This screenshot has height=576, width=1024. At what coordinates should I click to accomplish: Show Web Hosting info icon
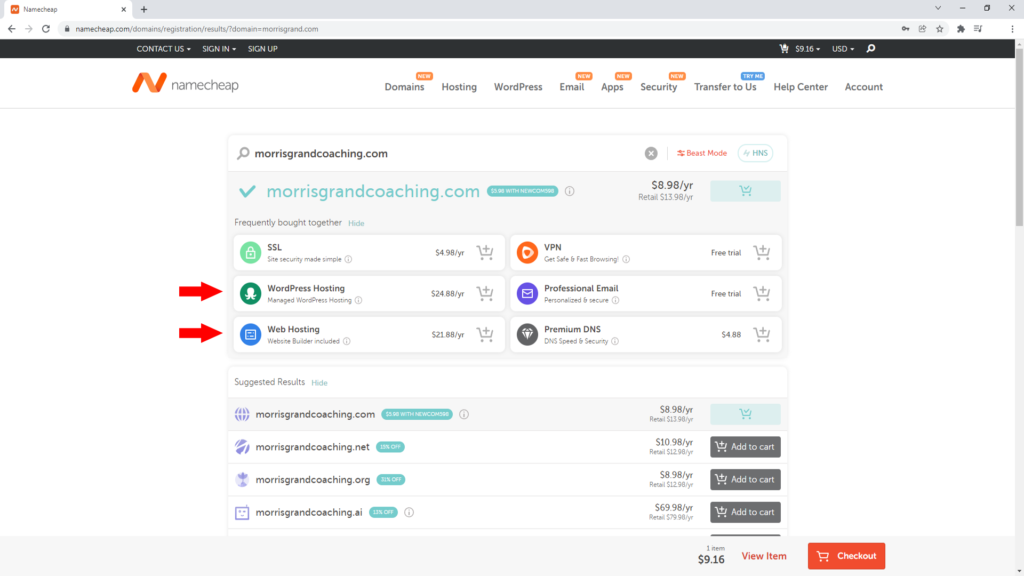pos(347,342)
